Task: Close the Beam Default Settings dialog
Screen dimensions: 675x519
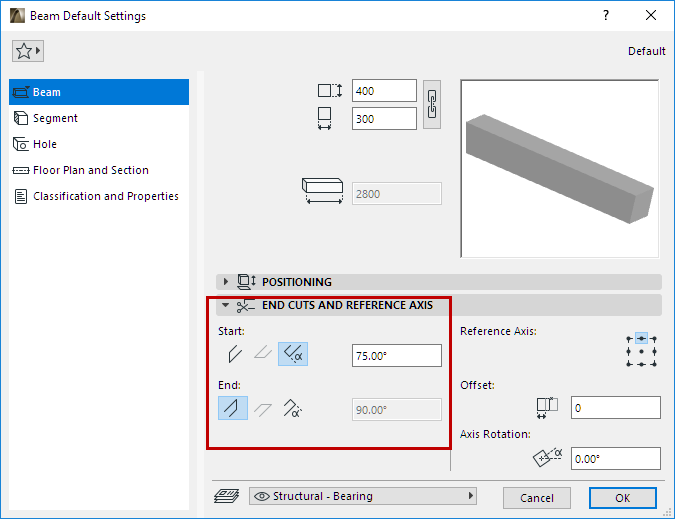Action: pos(651,15)
